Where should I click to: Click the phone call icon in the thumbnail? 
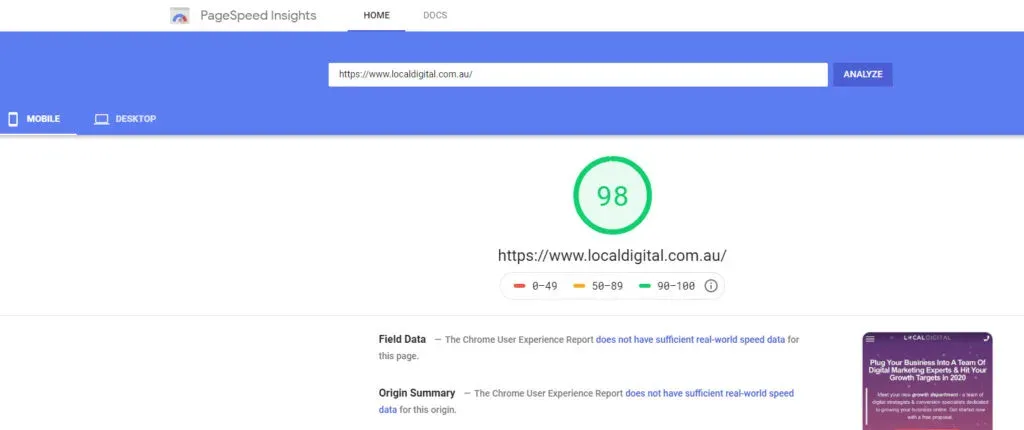tap(986, 338)
